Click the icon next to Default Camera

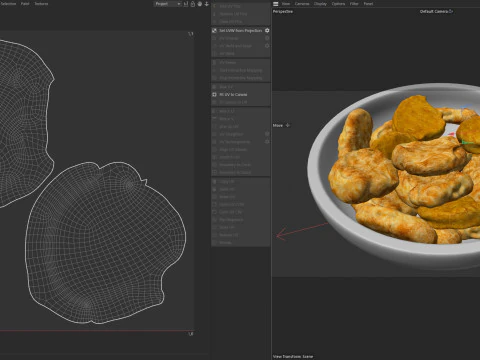click(451, 11)
